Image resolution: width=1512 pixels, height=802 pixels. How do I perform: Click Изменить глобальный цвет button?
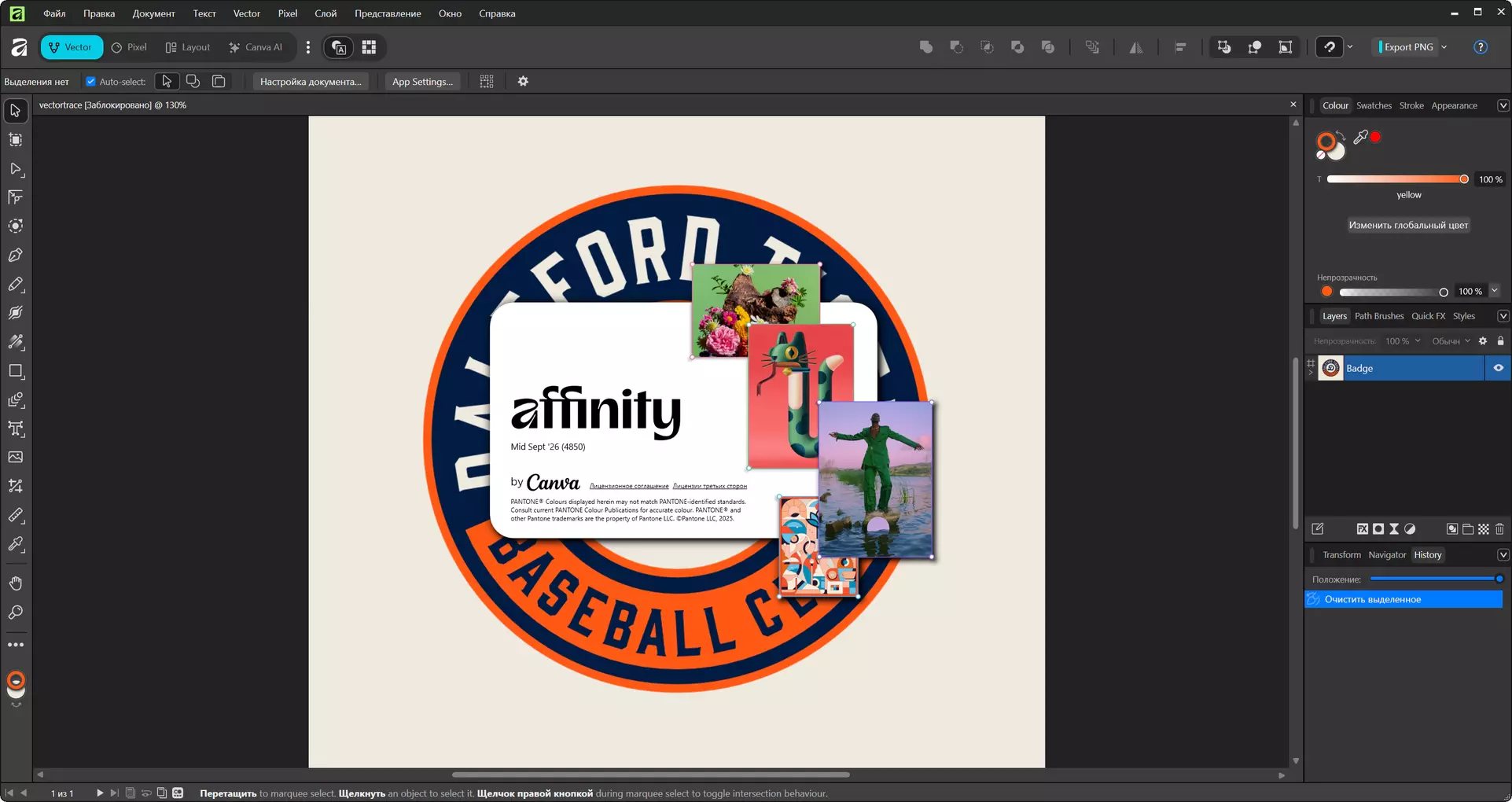[1408, 225]
